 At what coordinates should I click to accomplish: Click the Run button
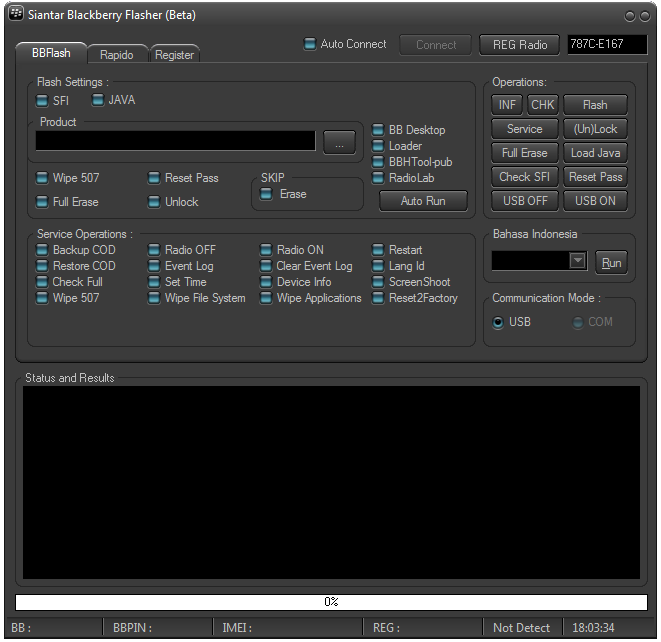pos(611,263)
